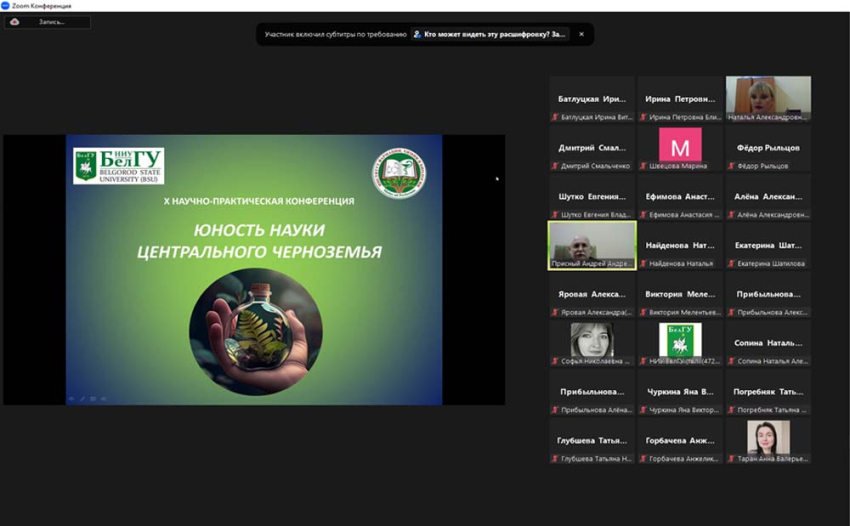Click the cloud recording icon
Screen dimensions: 850x526
click(x=15, y=22)
